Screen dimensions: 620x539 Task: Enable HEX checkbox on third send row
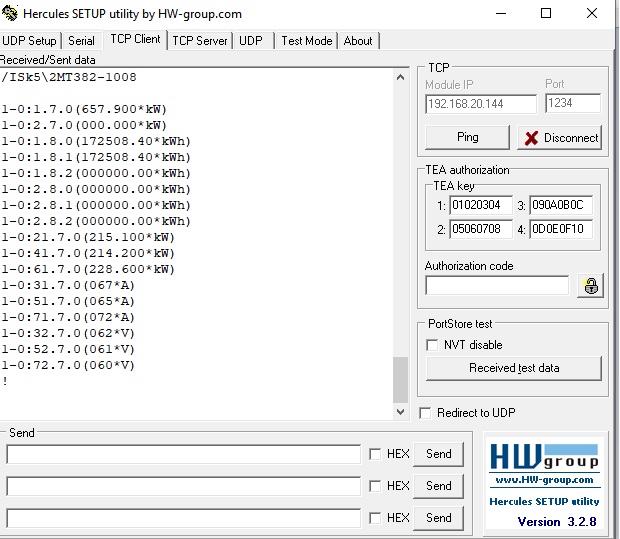pos(375,518)
